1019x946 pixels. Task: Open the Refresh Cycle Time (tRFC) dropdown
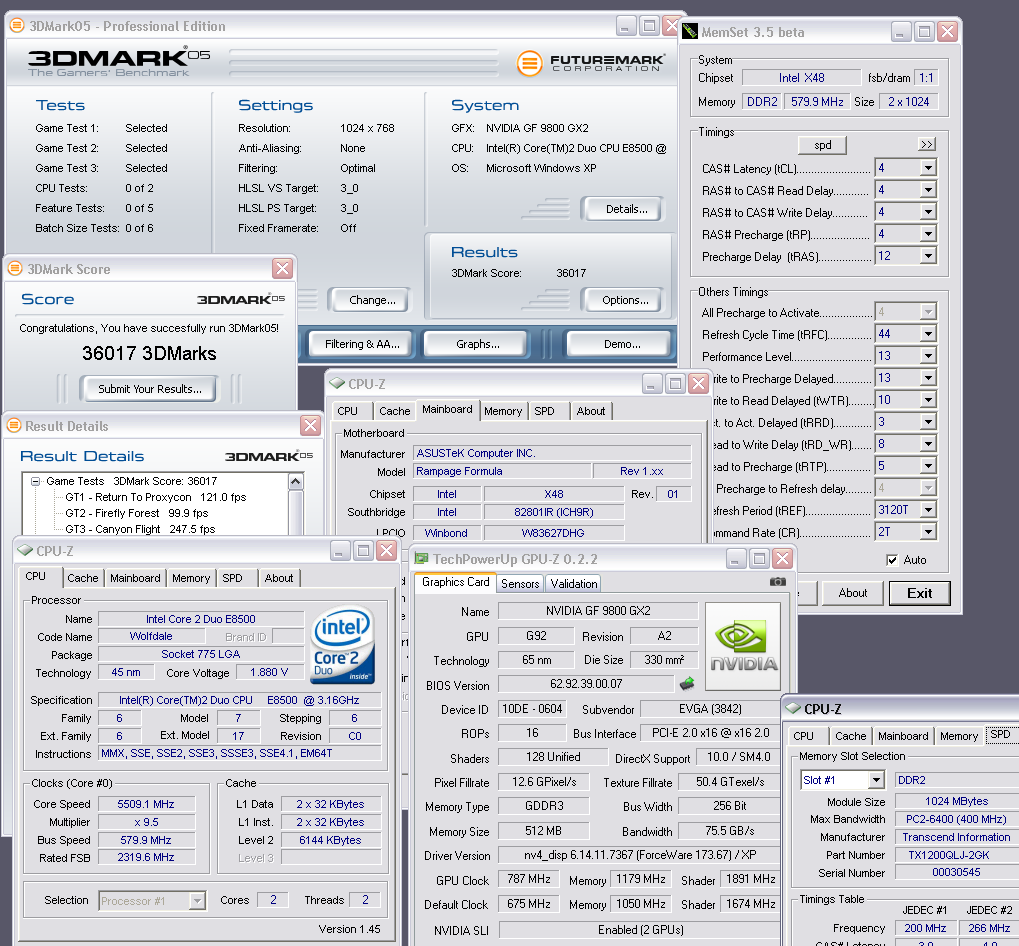[x=927, y=334]
